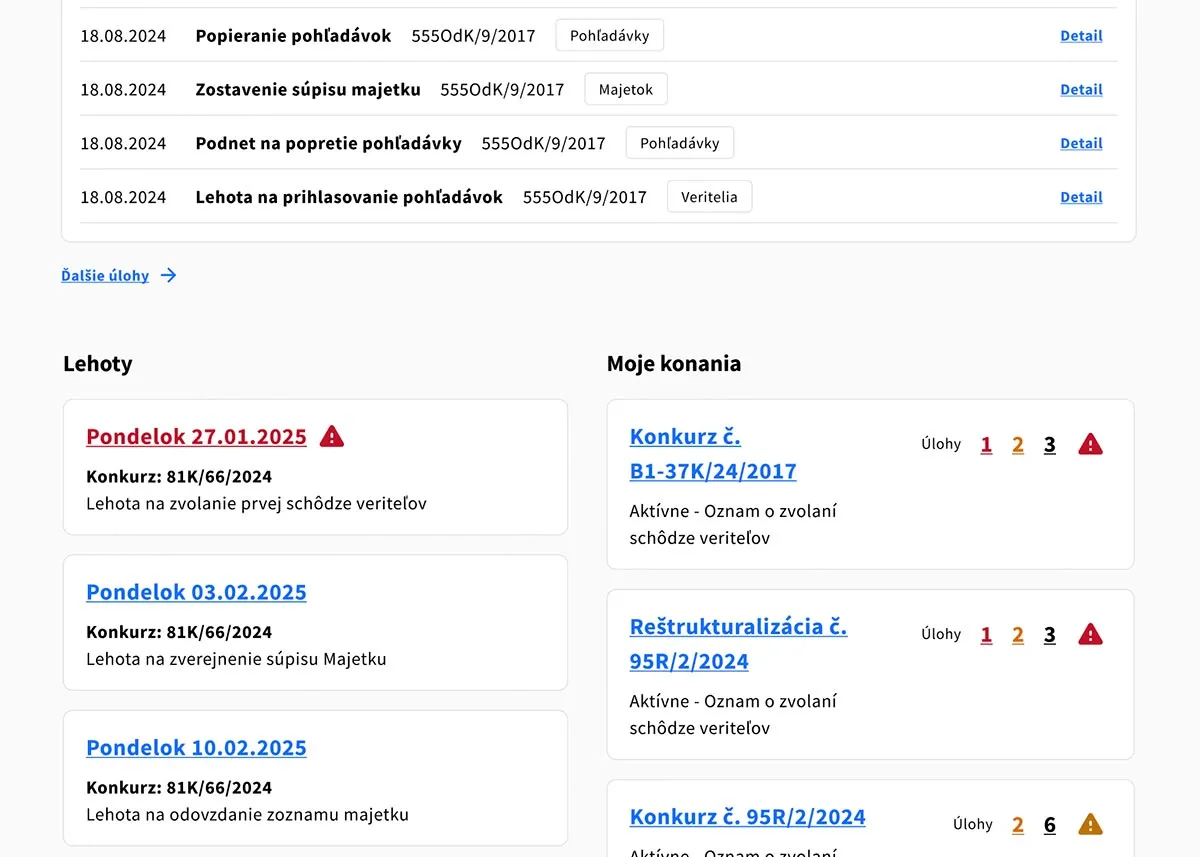1200x857 pixels.
Task: Open the deadline Pondelok 10.02.2025
Action: (x=196, y=748)
